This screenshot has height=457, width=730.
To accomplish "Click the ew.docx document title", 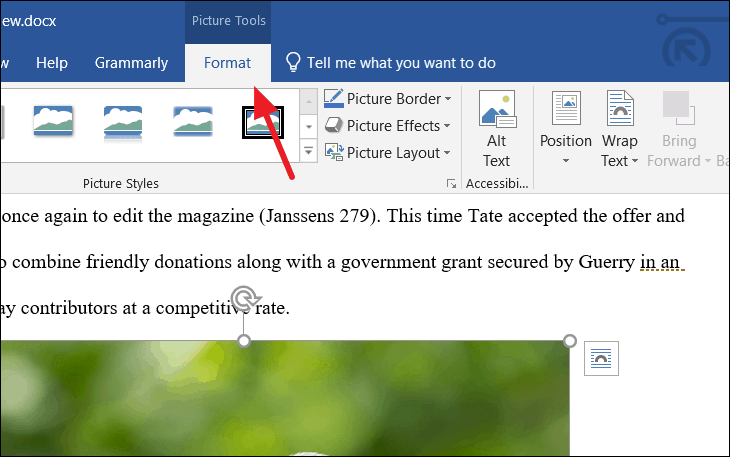I will pos(29,21).
